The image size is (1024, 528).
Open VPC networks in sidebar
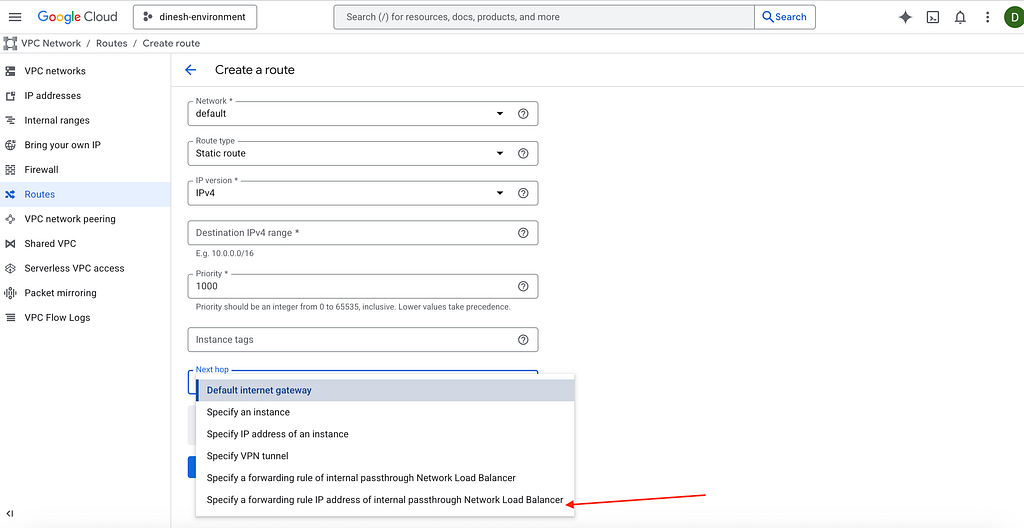click(55, 71)
